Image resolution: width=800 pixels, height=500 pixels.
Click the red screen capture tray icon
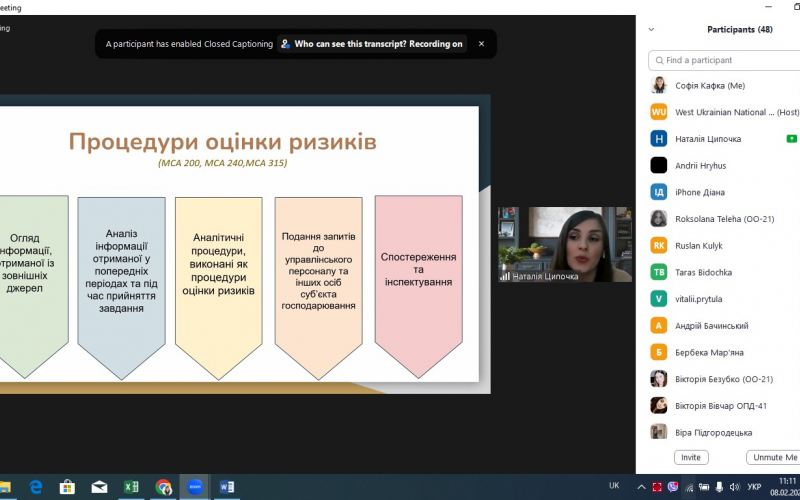pos(657,487)
